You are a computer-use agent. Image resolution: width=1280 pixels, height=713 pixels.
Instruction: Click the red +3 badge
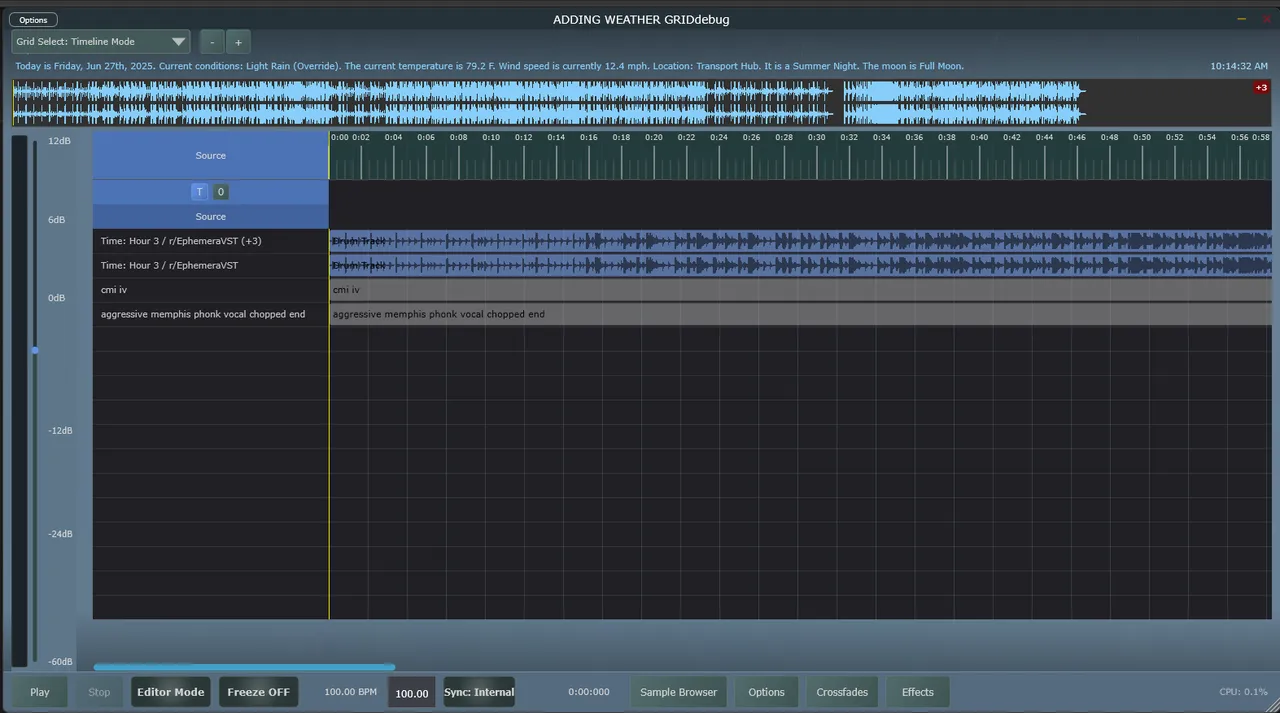pyautogui.click(x=1261, y=88)
